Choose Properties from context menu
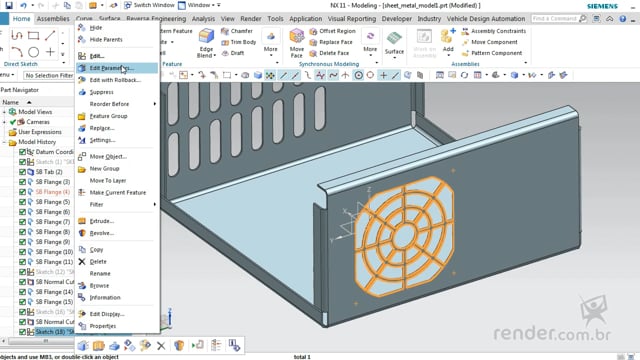The image size is (640, 360). coord(117,326)
